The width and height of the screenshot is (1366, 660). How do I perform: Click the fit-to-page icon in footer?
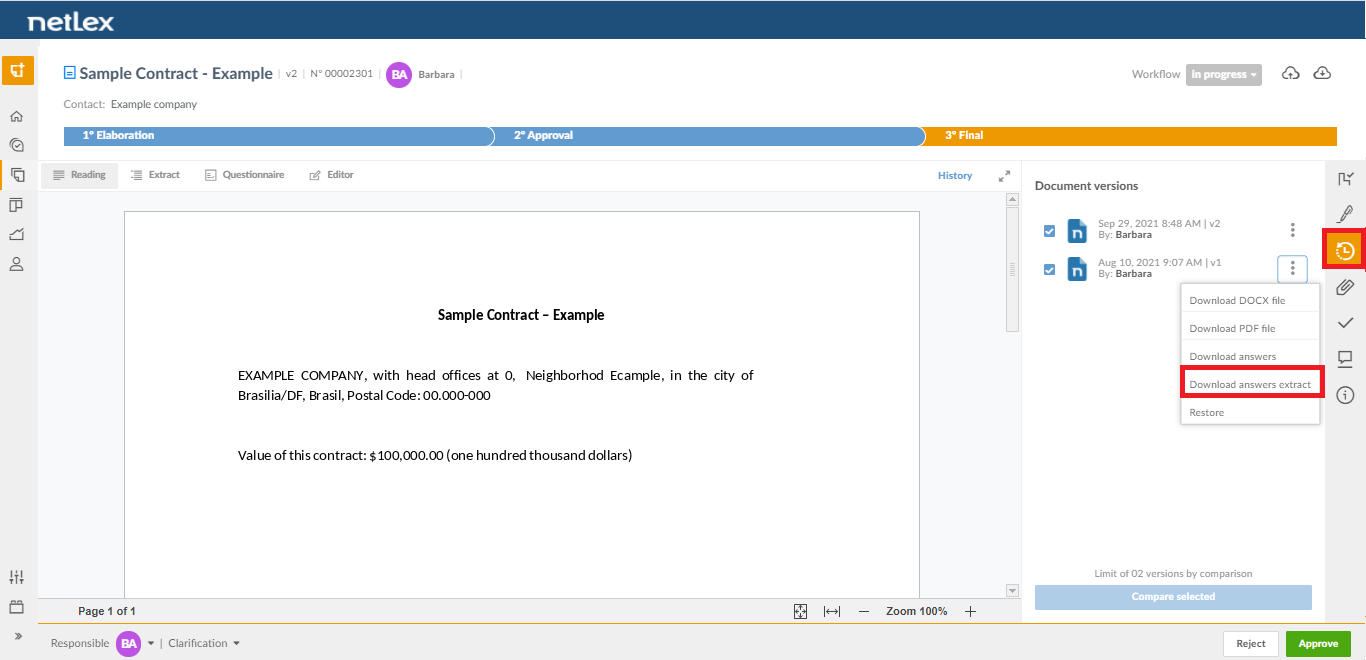point(800,612)
